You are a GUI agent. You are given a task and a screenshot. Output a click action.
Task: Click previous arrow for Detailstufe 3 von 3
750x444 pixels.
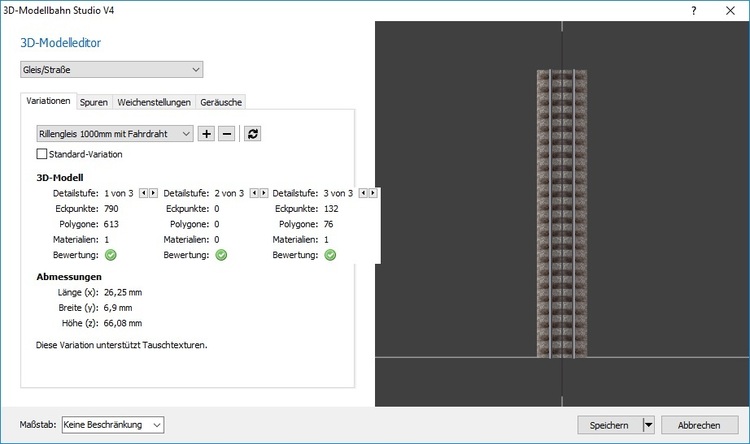(x=363, y=193)
